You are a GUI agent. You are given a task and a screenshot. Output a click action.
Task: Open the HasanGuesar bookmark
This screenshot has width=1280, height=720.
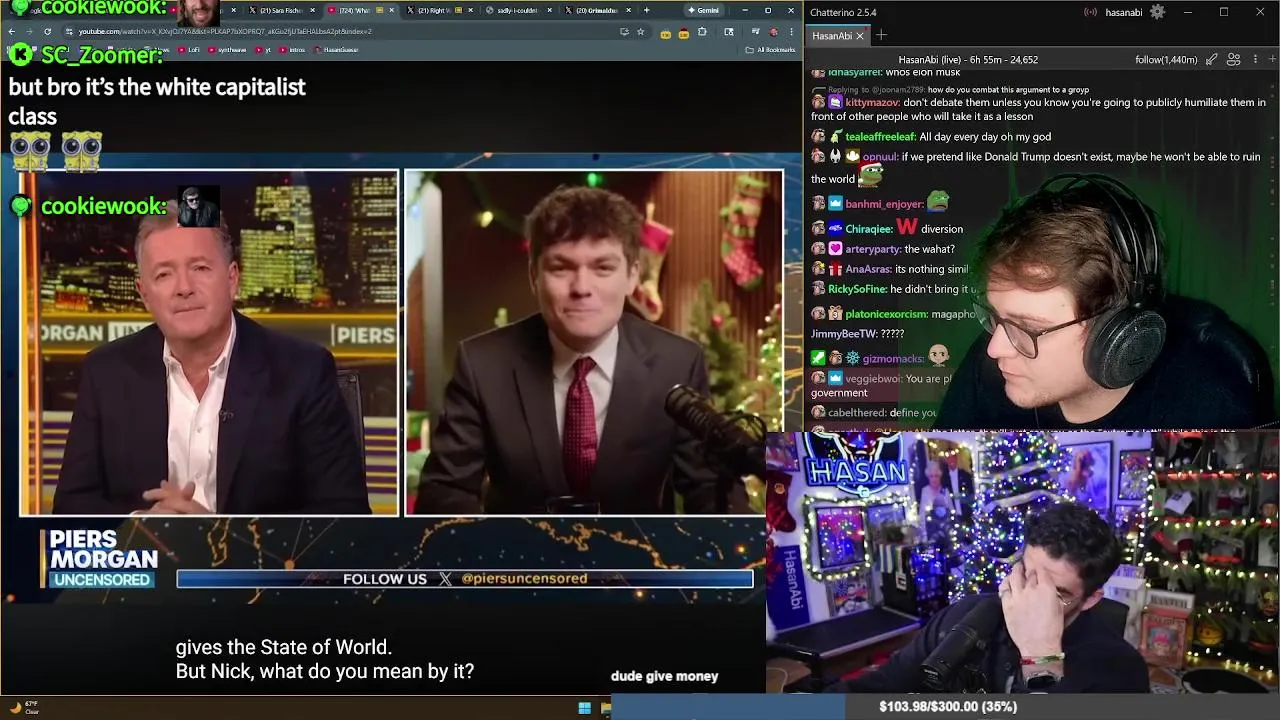[x=337, y=49]
